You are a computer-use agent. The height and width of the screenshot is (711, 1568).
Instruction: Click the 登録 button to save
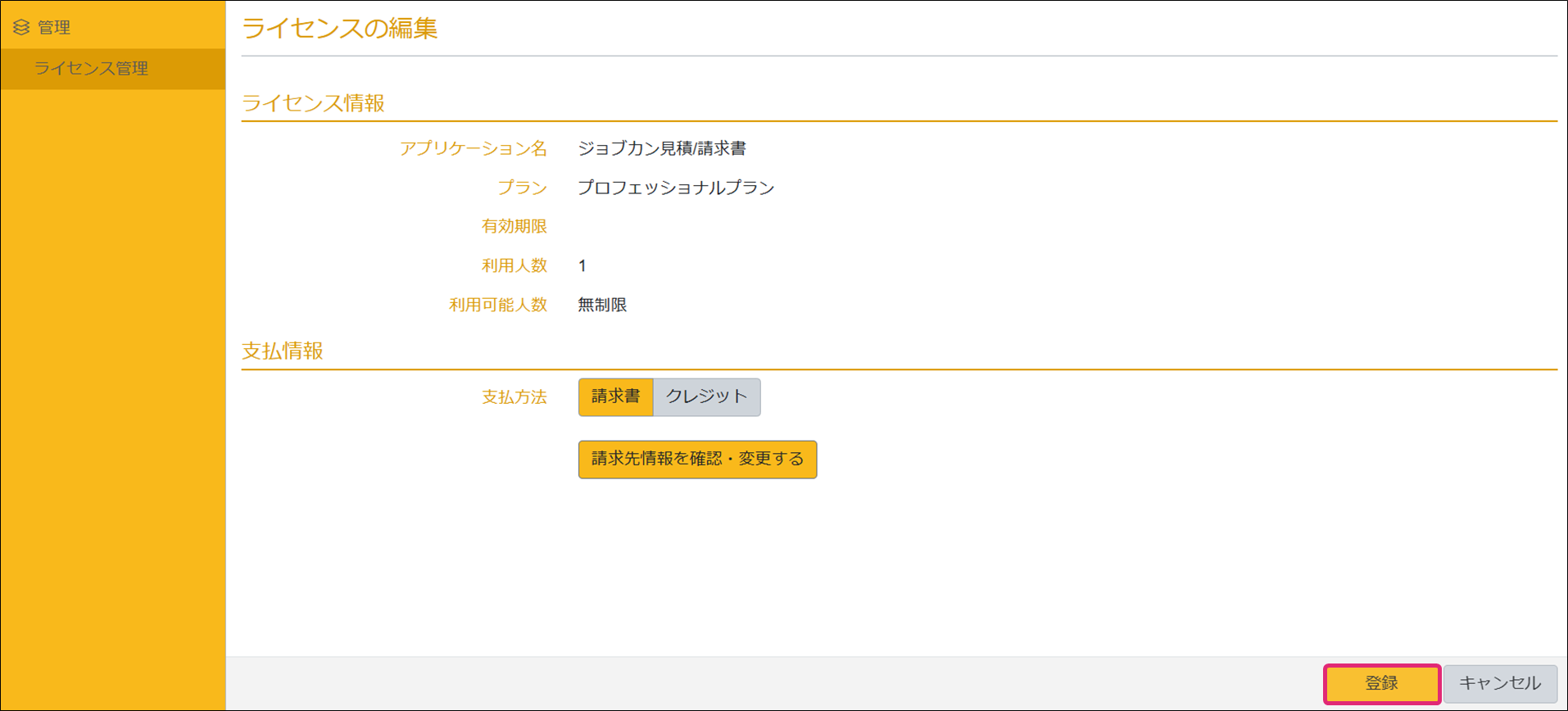click(x=1381, y=683)
